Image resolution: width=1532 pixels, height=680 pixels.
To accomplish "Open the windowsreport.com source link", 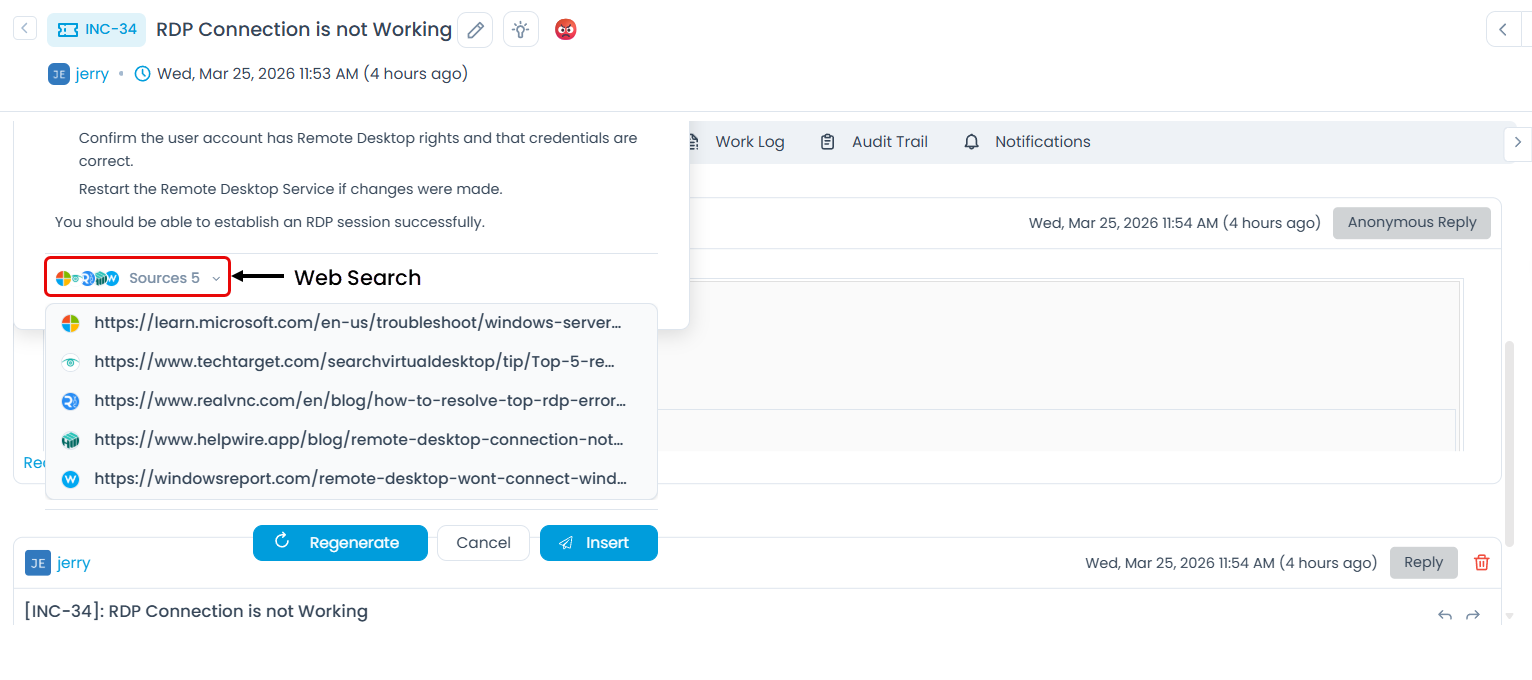I will (x=360, y=479).
